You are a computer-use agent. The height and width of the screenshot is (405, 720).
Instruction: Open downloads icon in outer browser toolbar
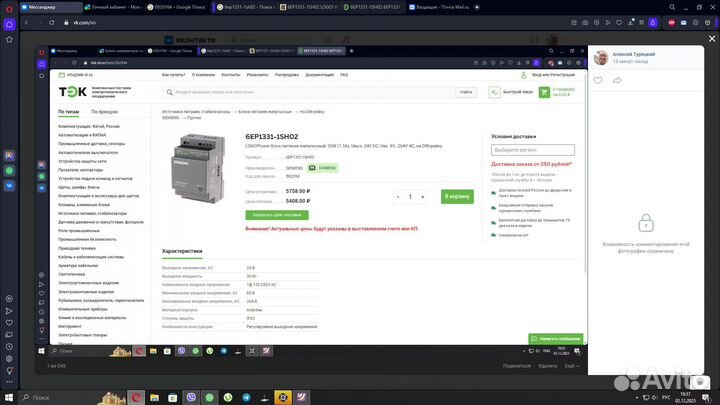coord(631,22)
